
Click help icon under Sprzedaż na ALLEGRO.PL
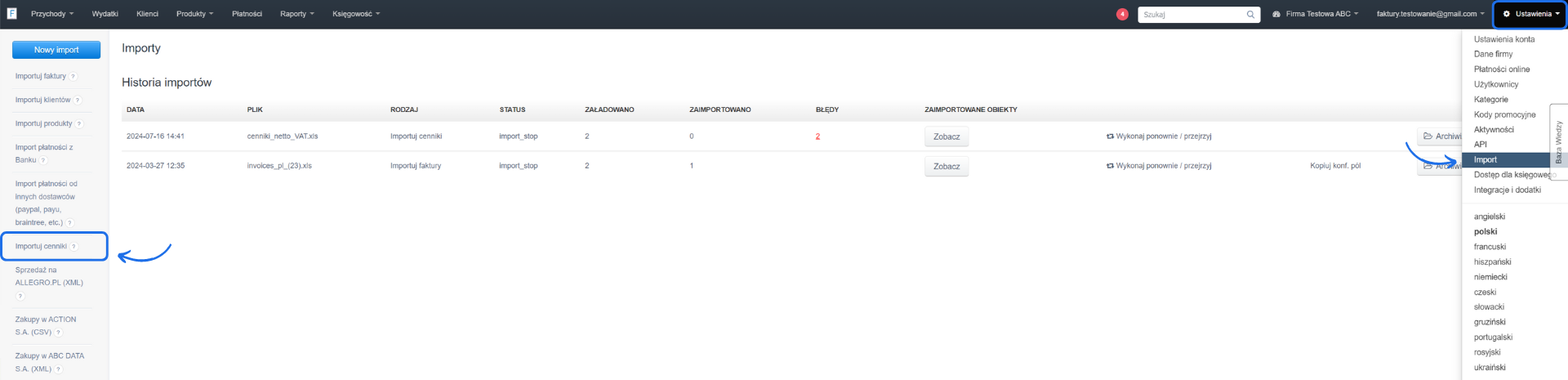point(20,296)
